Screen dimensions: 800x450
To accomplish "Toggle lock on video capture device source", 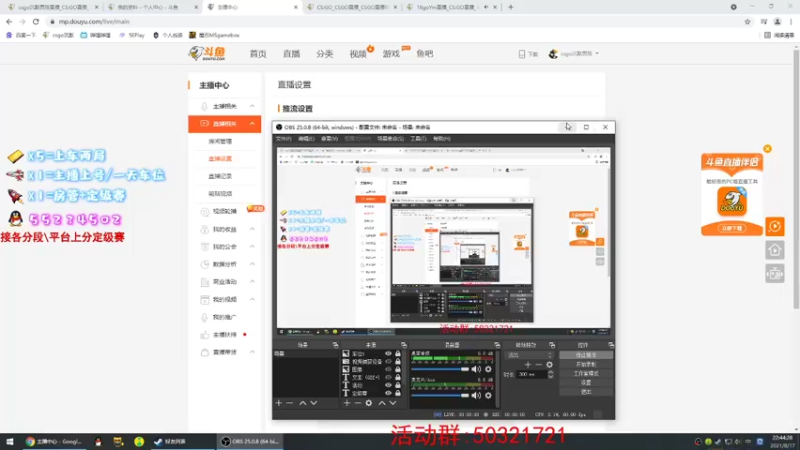I will [x=398, y=361].
